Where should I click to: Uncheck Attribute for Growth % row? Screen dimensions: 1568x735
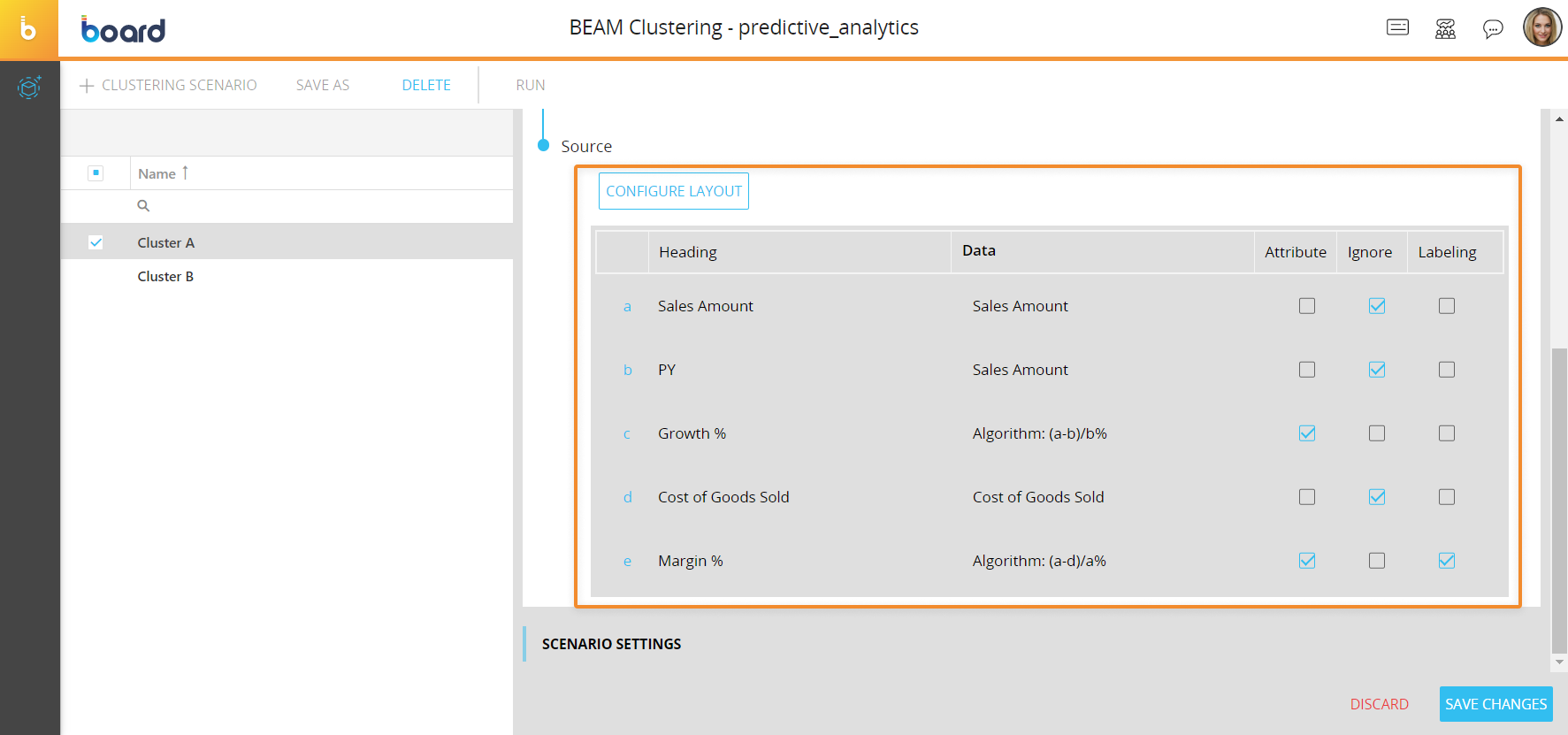pos(1306,433)
